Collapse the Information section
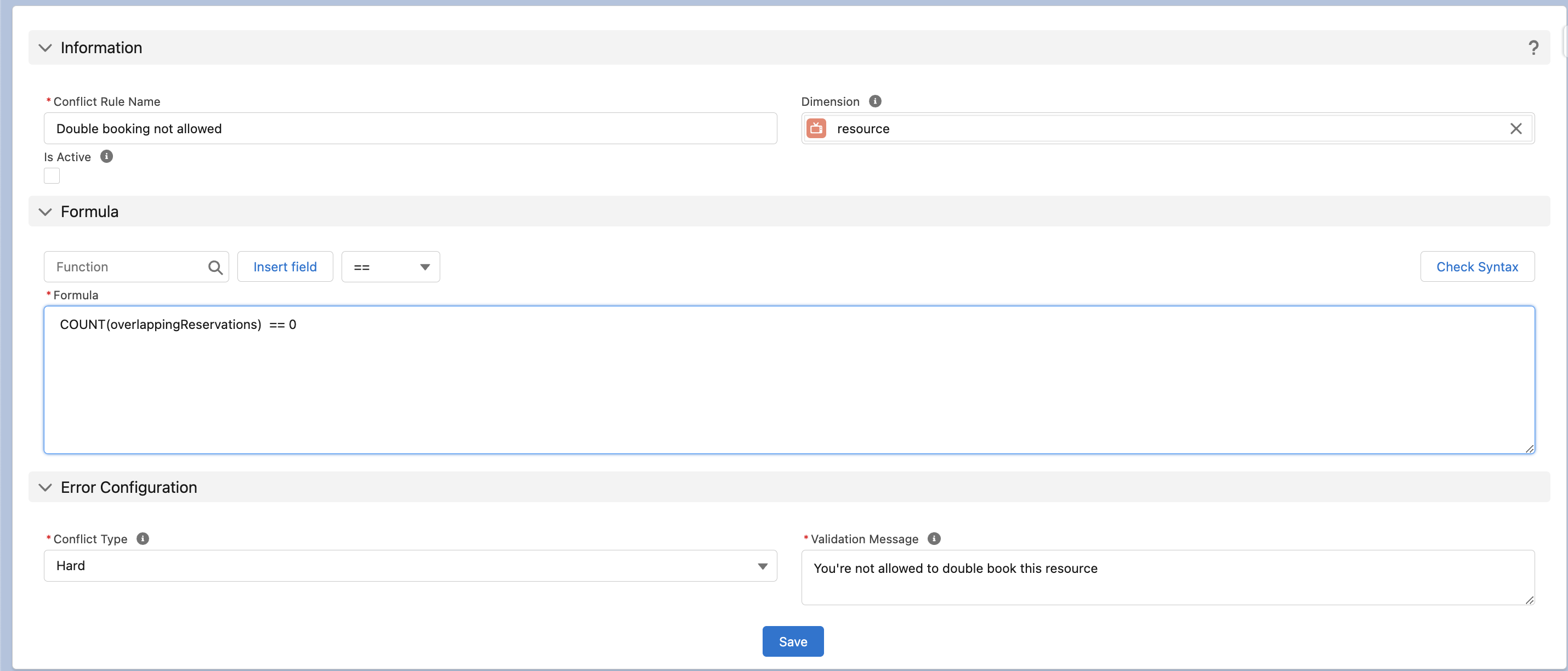The height and width of the screenshot is (671, 1568). [45, 48]
